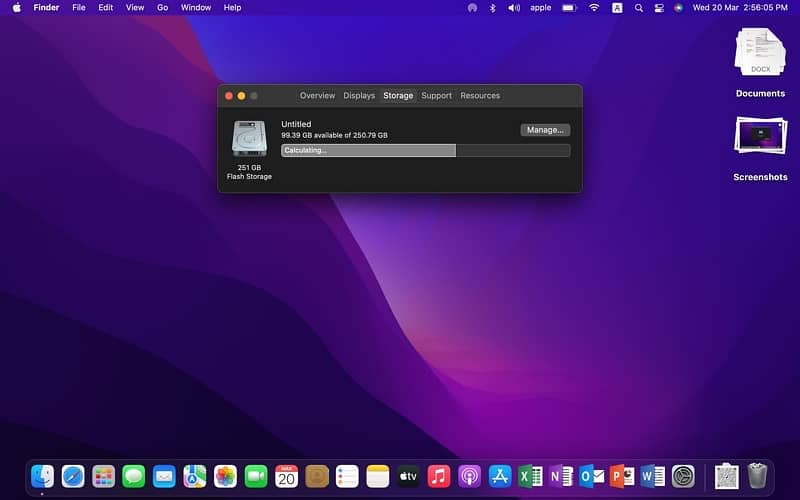Viewport: 800px width, 500px height.
Task: Expand the Apple menu
Action: point(16,8)
